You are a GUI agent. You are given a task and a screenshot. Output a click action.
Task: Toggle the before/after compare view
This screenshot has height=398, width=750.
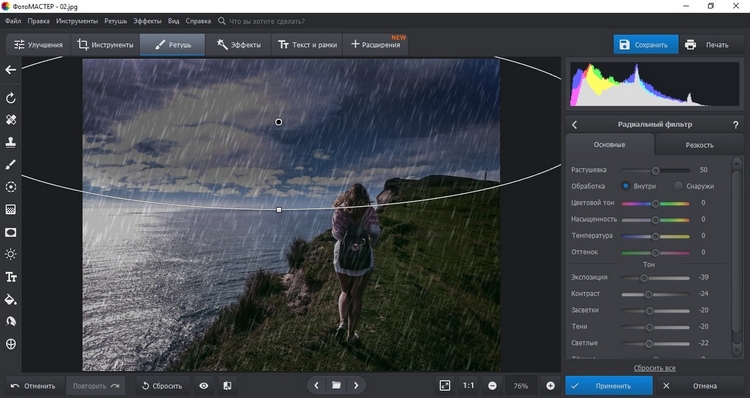pos(228,386)
